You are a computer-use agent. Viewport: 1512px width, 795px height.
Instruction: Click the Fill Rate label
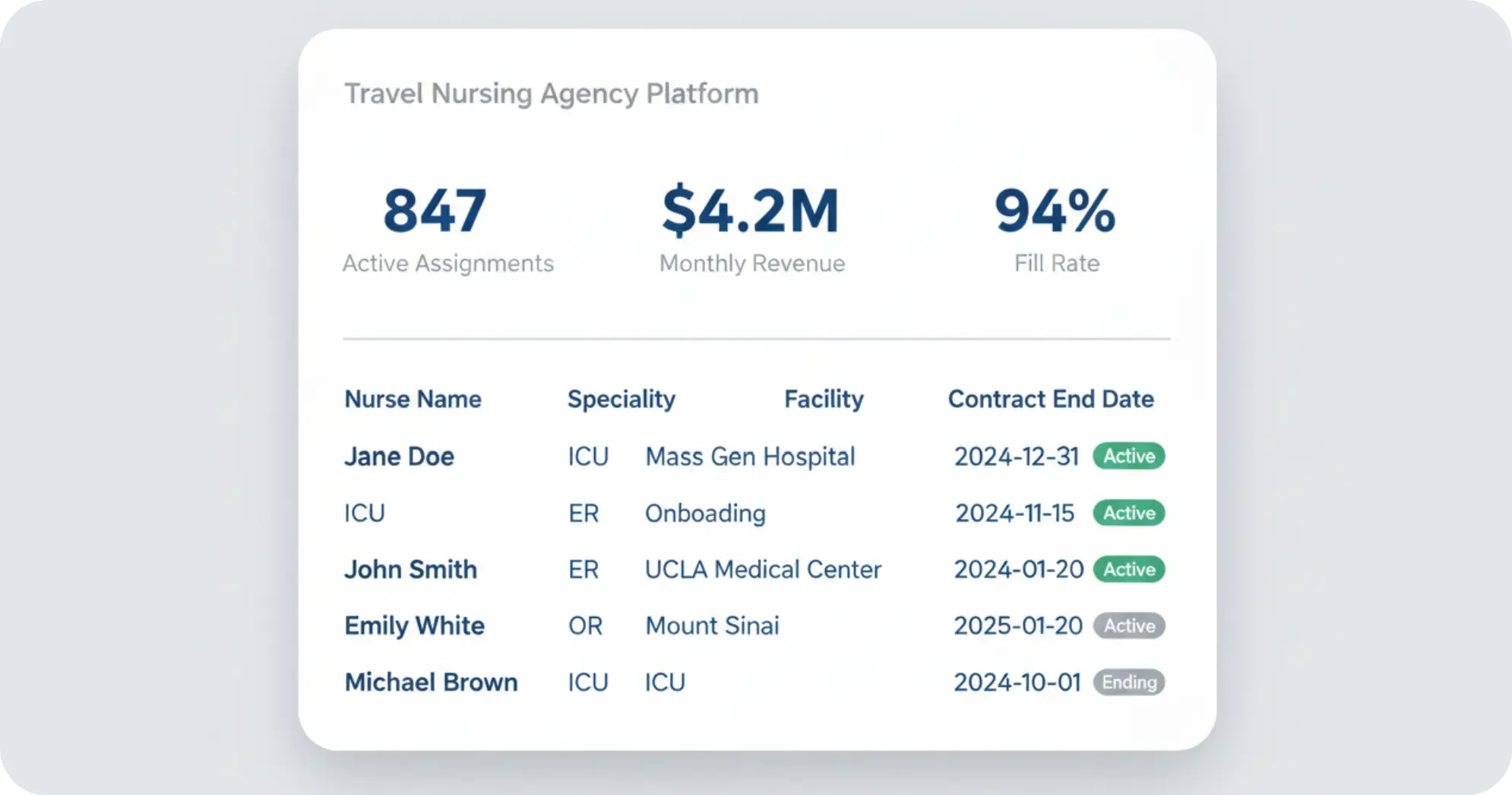click(x=1057, y=263)
